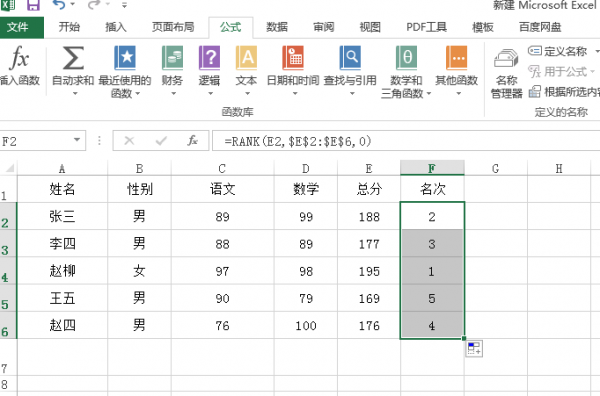Expand the Logical functions dropdown arrow
This screenshot has width=600, height=396.
pos(210,93)
